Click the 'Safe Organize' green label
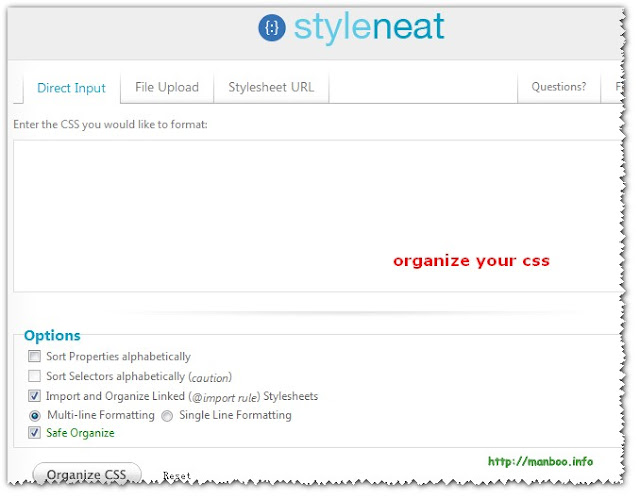 (80, 433)
